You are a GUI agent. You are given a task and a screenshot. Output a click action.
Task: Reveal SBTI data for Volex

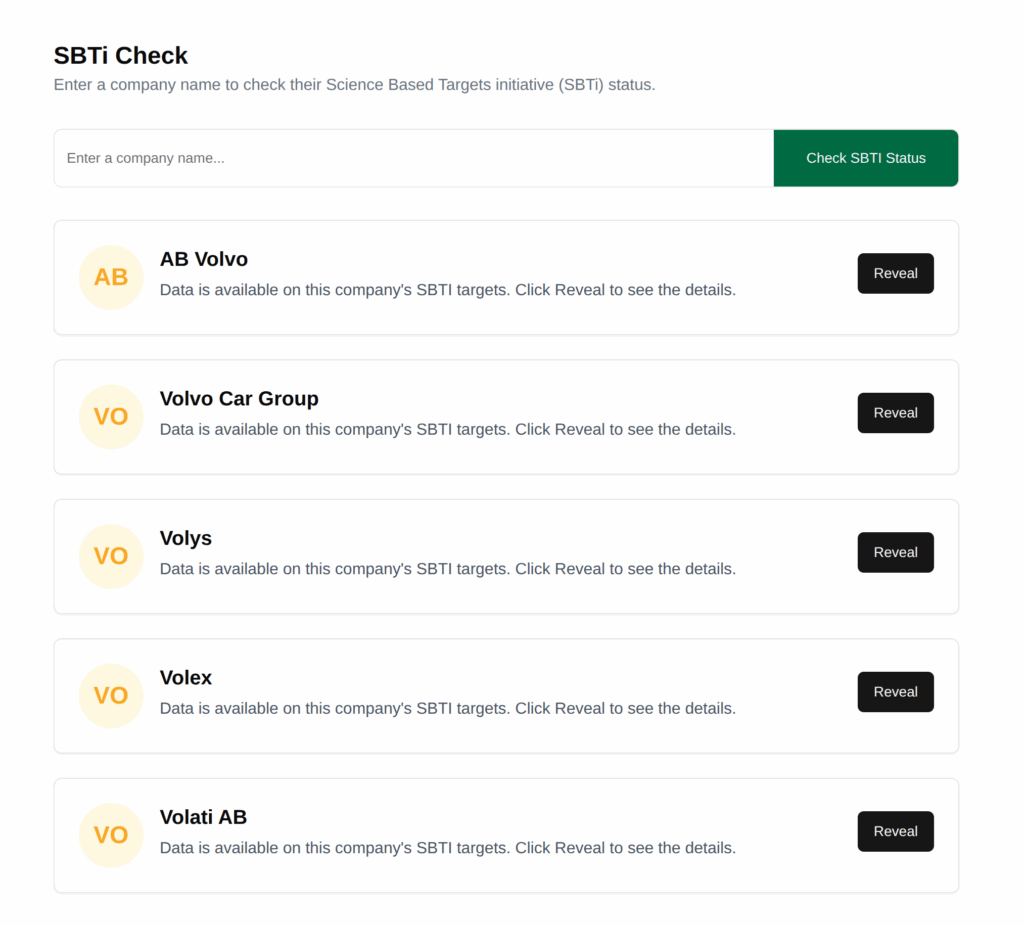(x=895, y=691)
